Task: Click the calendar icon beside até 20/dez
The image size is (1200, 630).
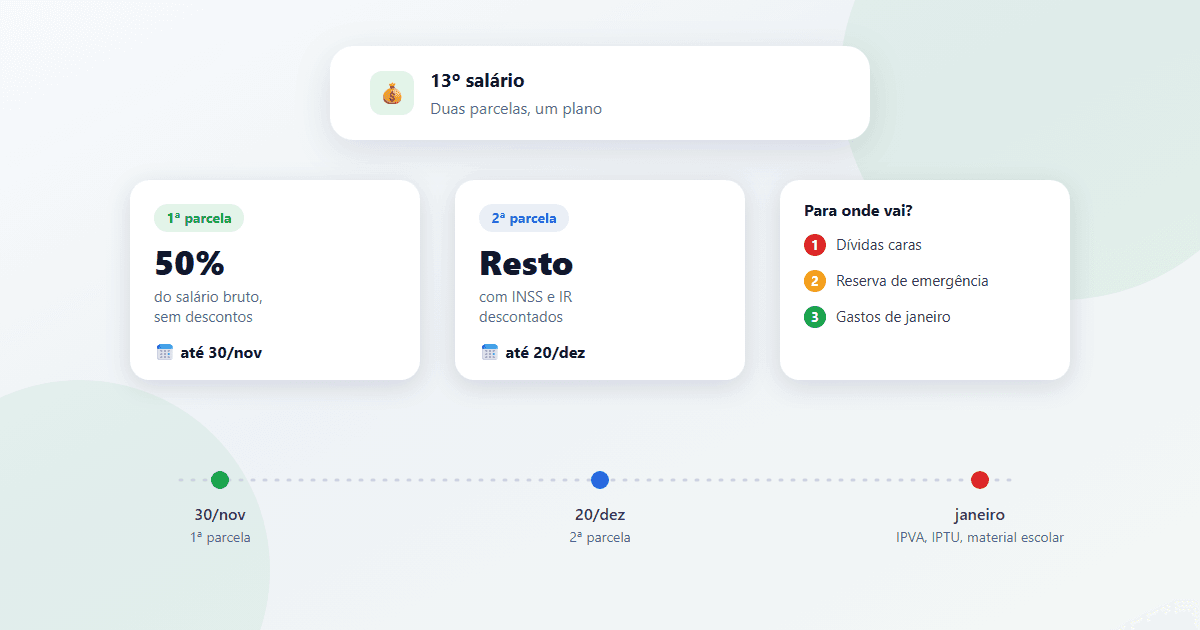Action: click(490, 352)
